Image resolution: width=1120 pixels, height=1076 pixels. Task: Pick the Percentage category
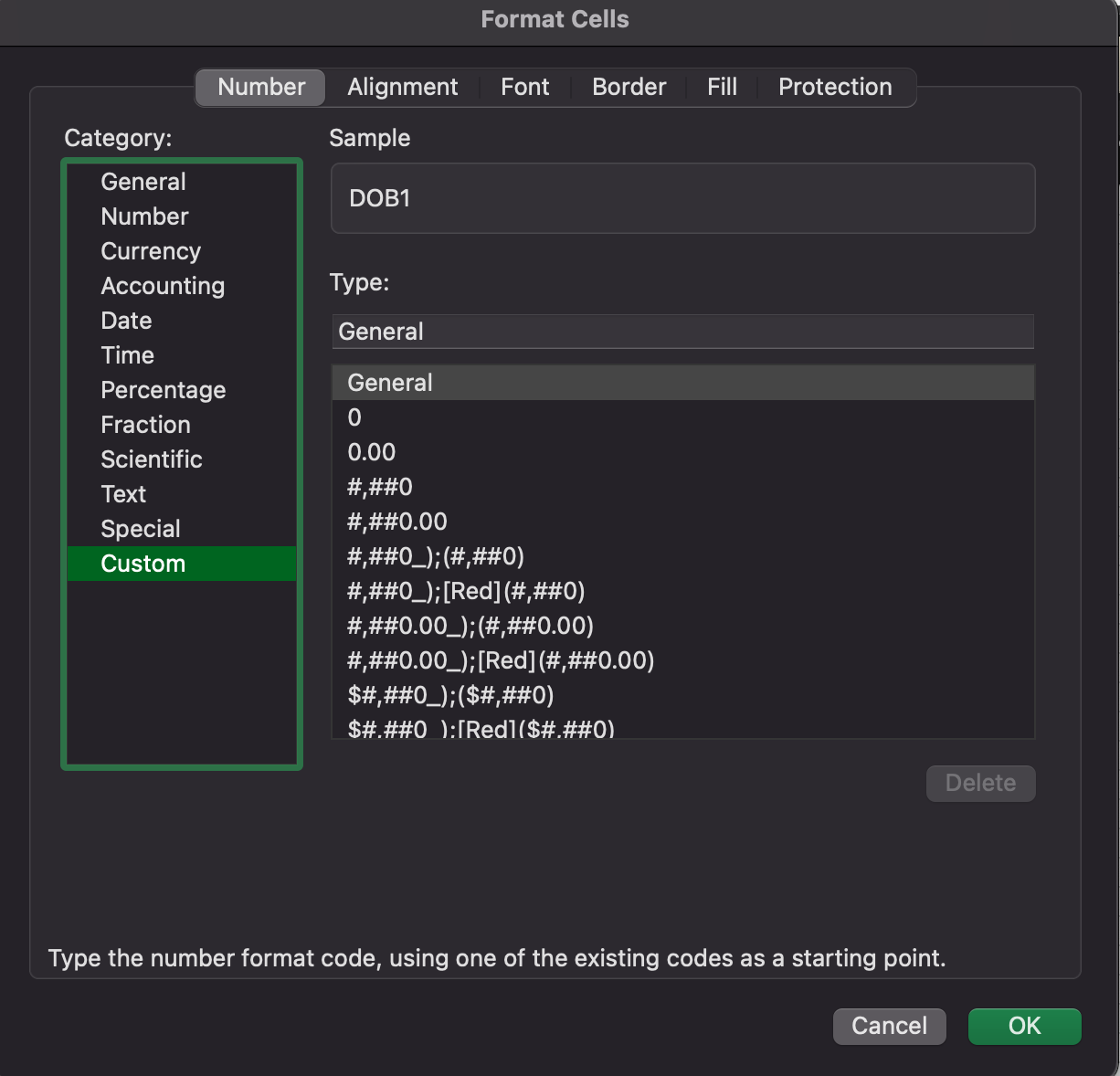163,390
